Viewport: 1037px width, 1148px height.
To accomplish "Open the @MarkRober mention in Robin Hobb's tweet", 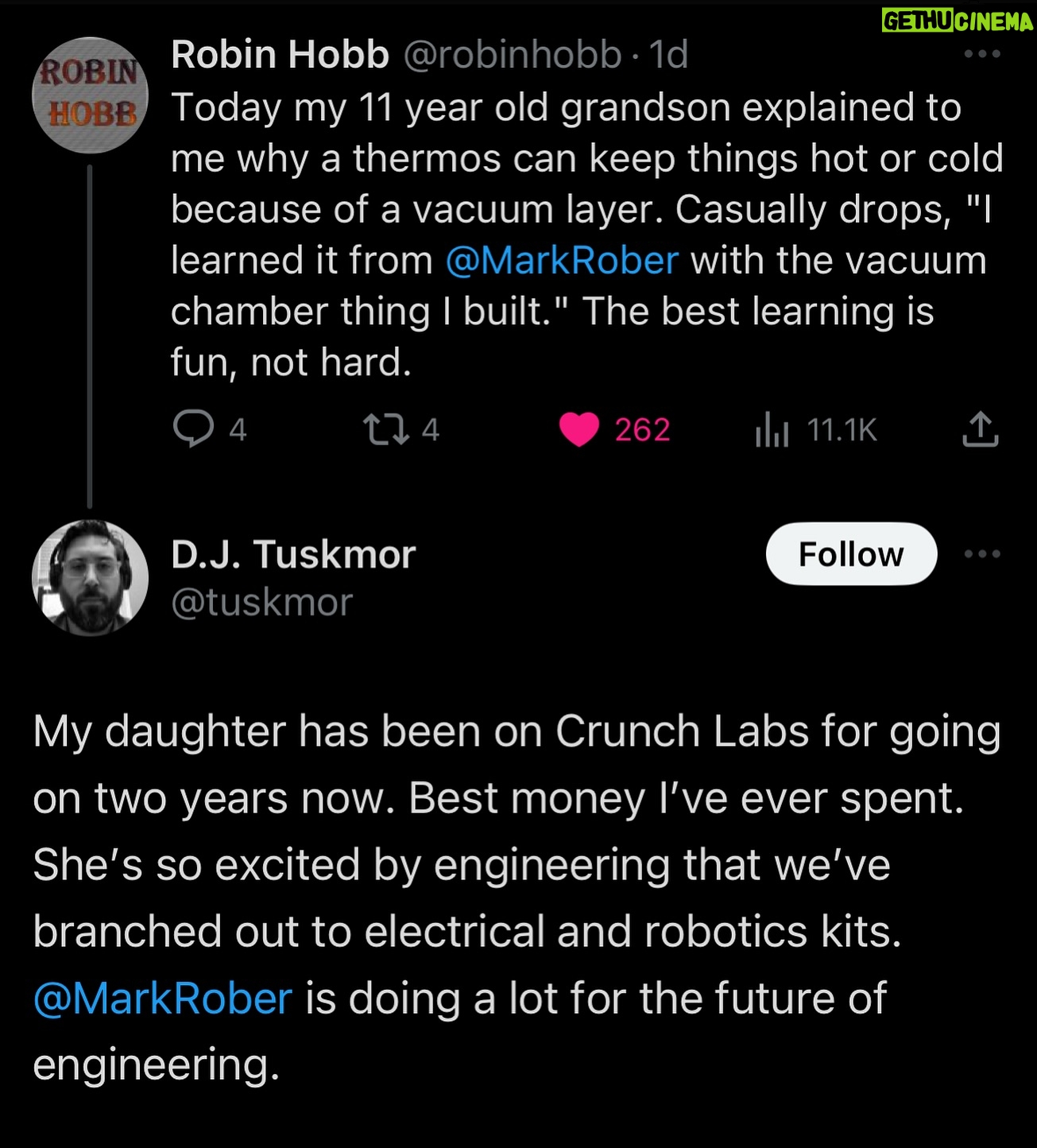I will [x=562, y=261].
